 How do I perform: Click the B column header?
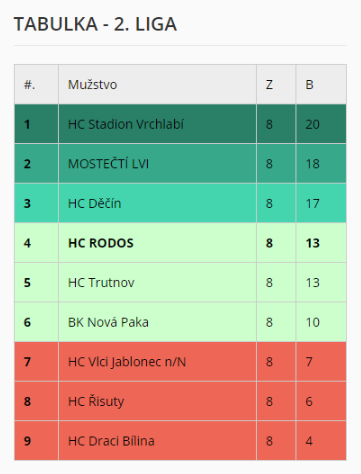pos(321,84)
